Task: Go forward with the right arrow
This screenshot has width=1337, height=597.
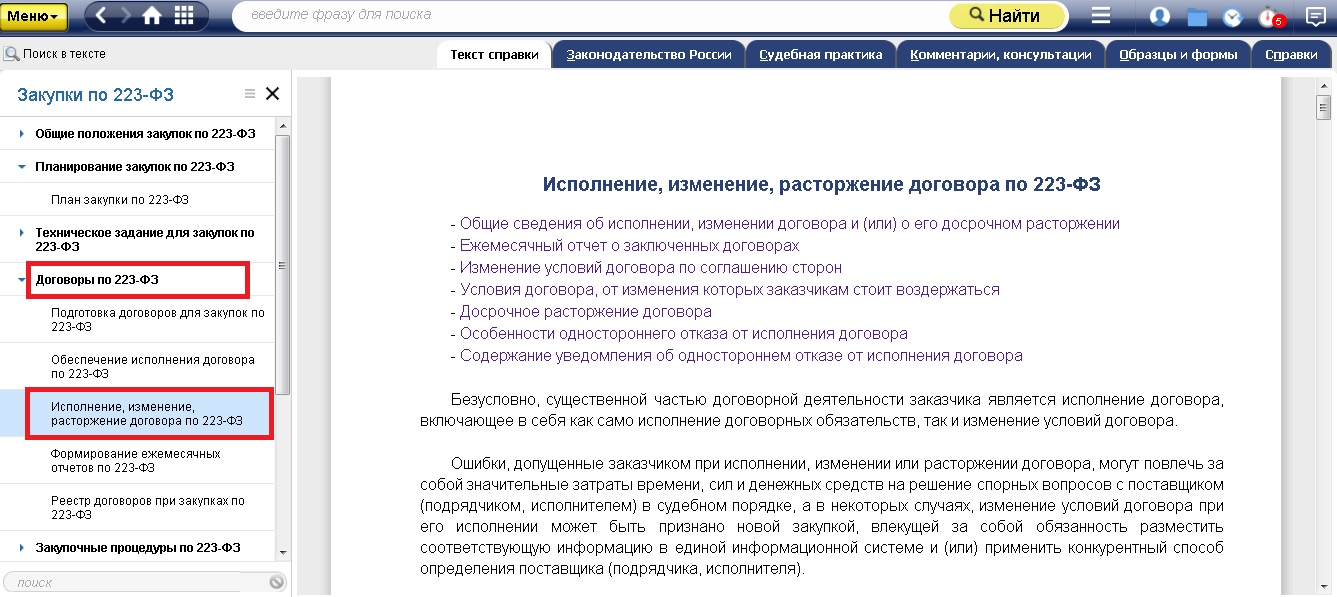Action: click(x=125, y=16)
